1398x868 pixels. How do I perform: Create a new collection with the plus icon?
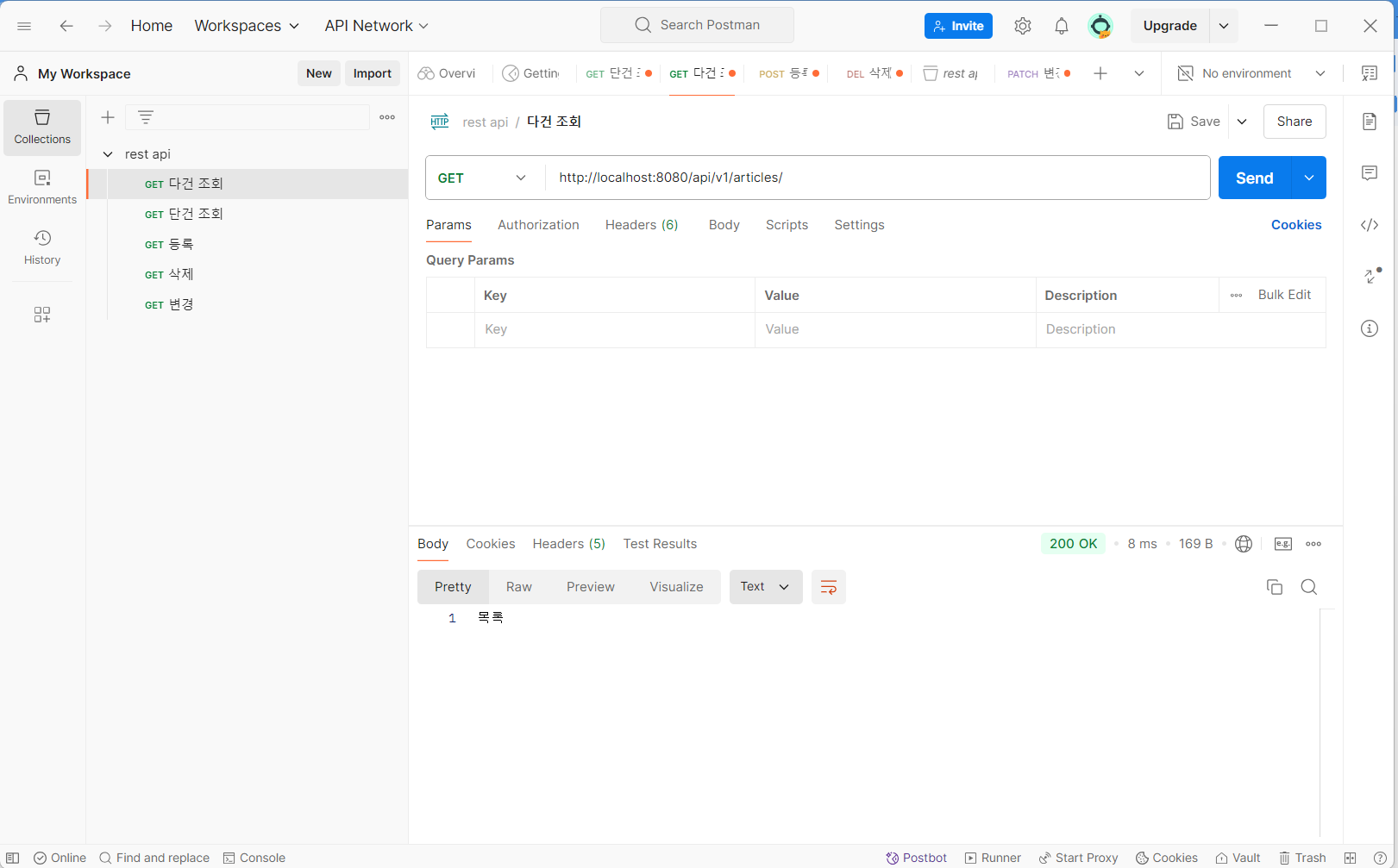click(108, 117)
